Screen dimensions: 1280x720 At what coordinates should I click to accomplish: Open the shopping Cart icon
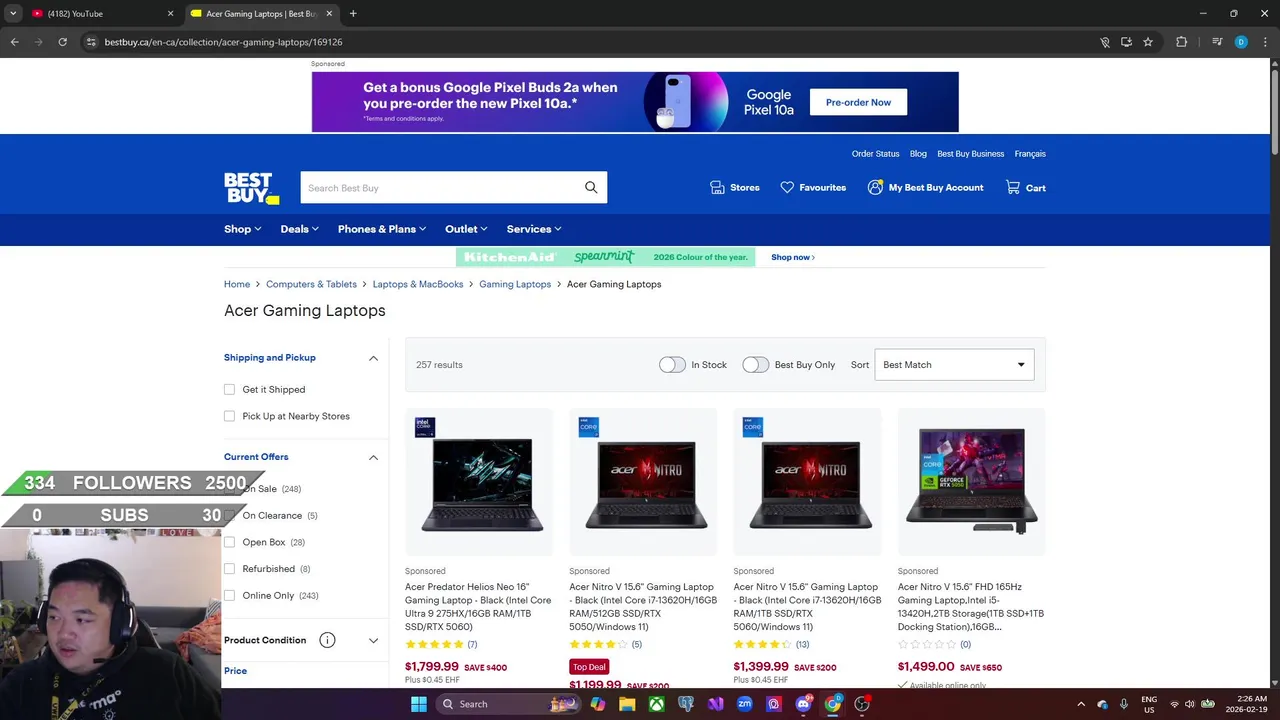pos(1013,187)
